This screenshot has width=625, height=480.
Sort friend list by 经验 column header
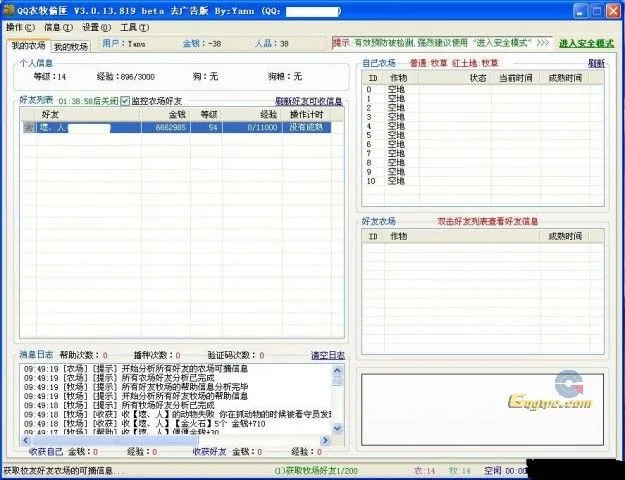[252, 115]
